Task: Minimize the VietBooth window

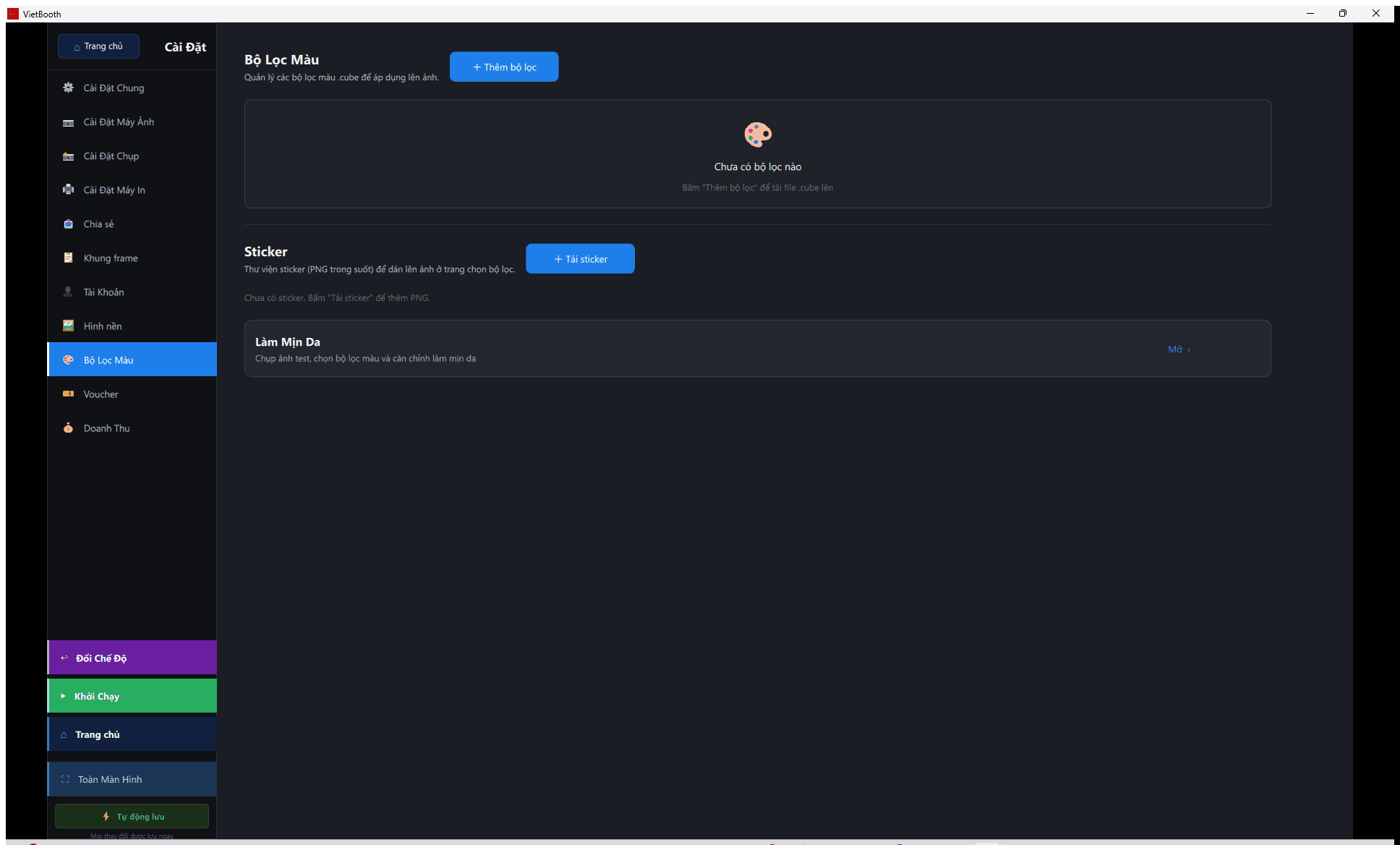Action: tap(1310, 13)
